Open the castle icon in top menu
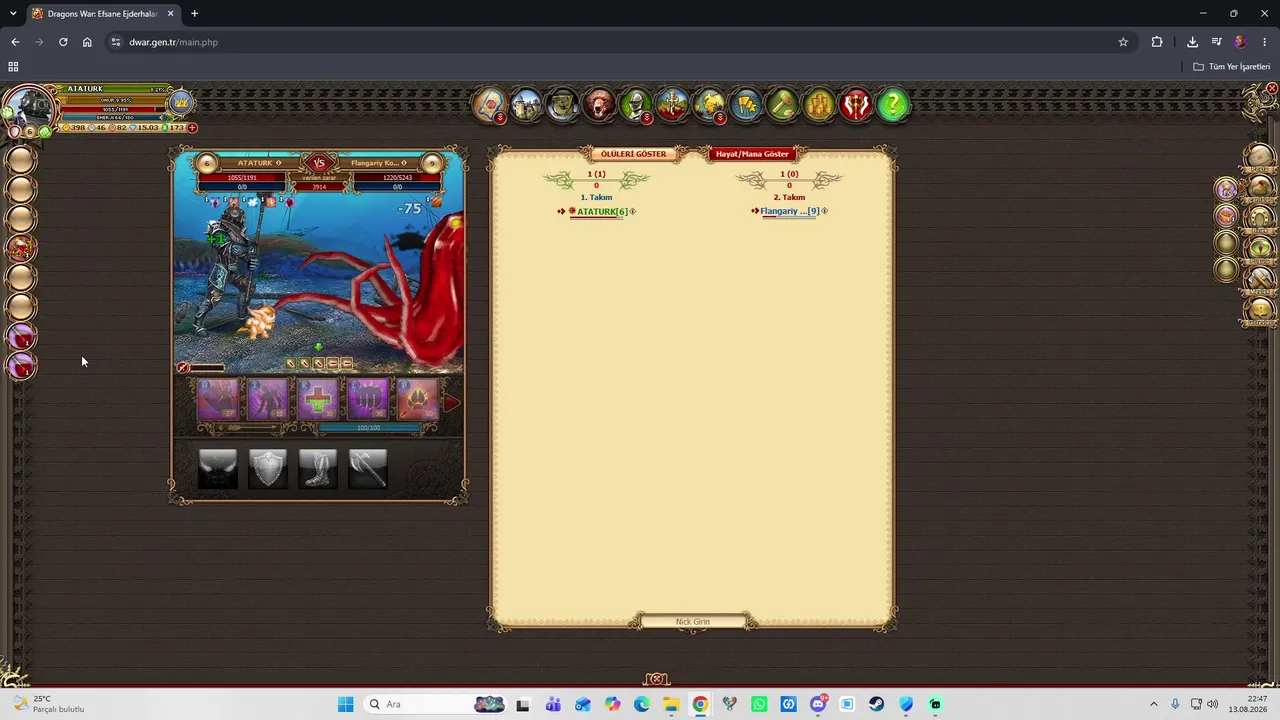The image size is (1280, 720). pos(526,104)
